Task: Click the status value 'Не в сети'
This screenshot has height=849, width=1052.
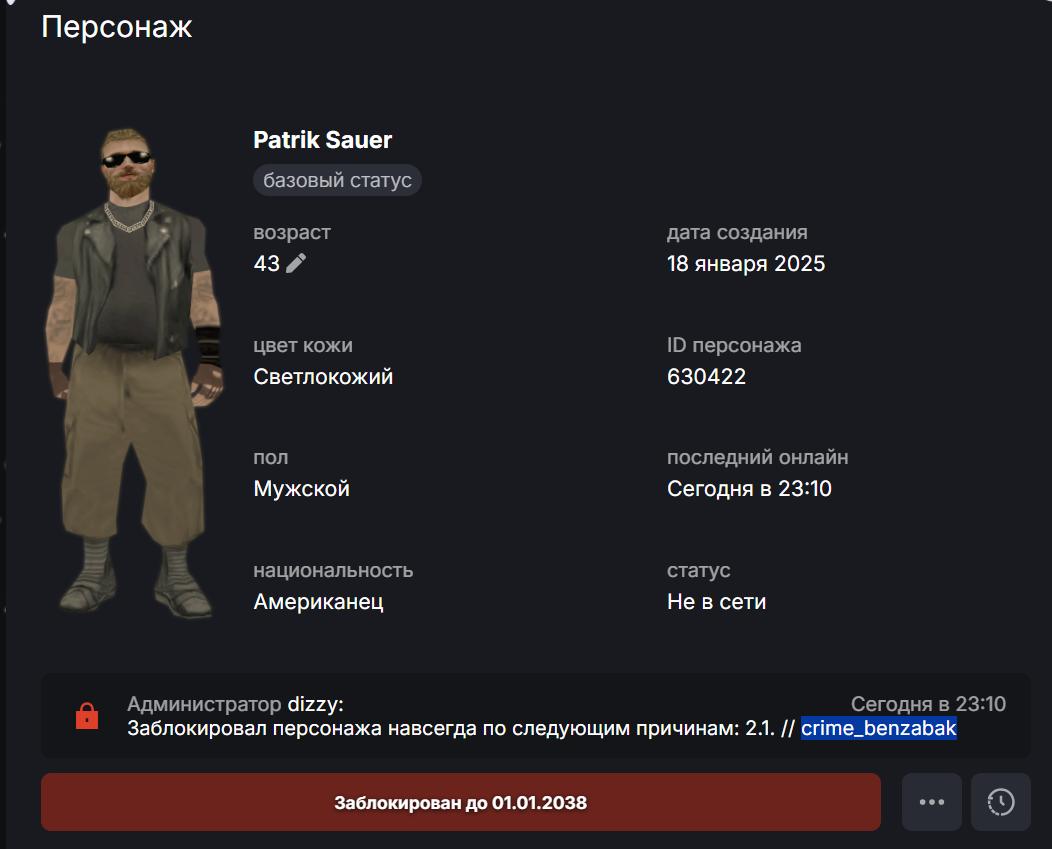Action: (x=716, y=601)
